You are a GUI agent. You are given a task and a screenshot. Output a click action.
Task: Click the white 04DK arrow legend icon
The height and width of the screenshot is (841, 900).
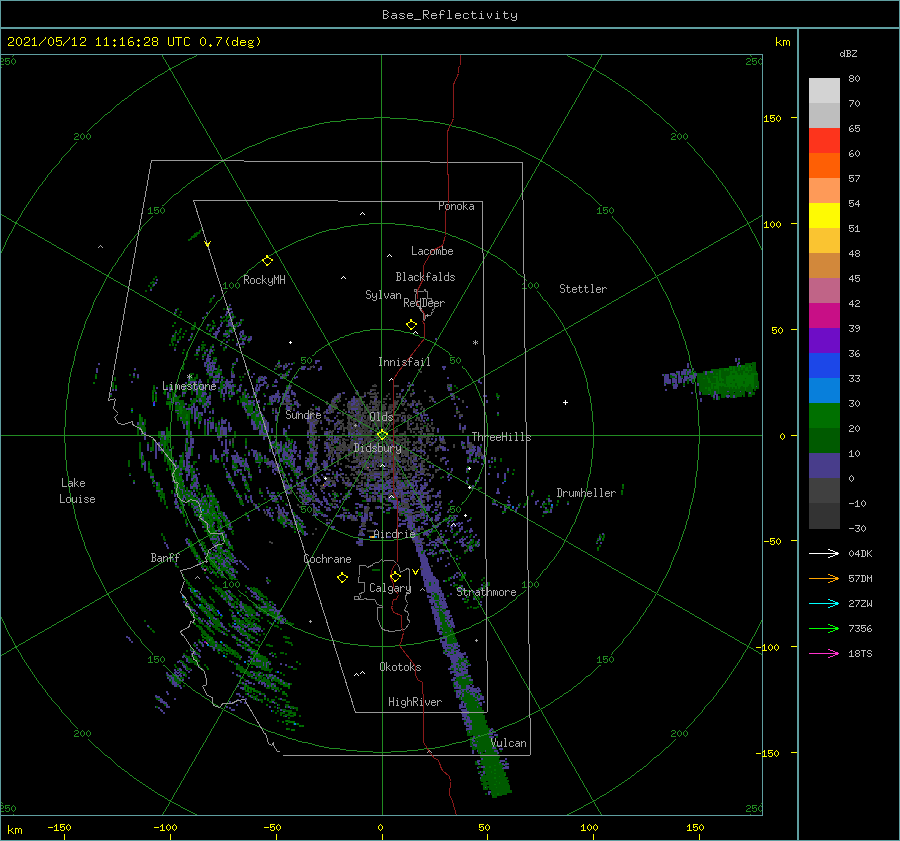pyautogui.click(x=824, y=553)
